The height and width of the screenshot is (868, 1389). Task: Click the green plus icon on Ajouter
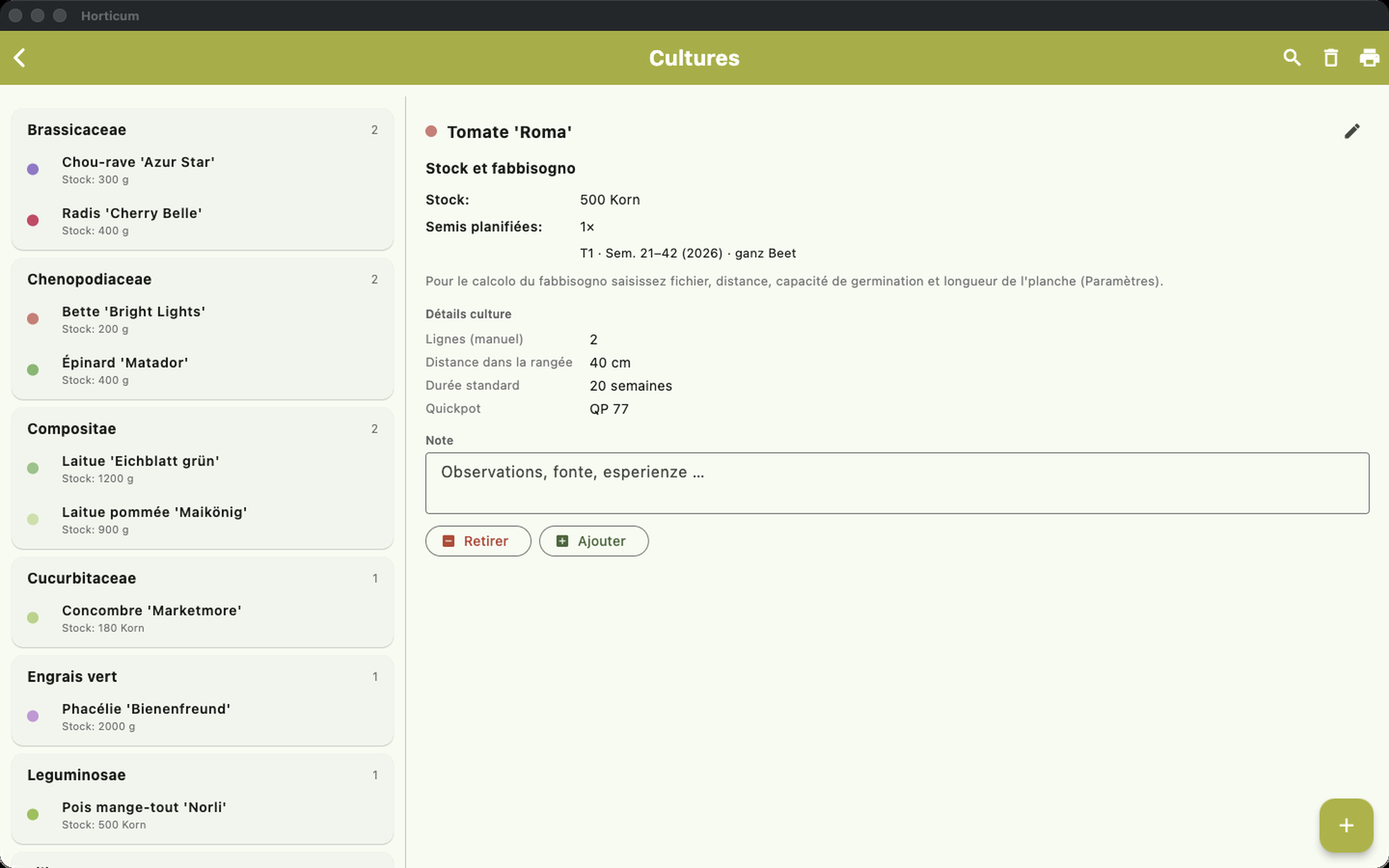(562, 541)
